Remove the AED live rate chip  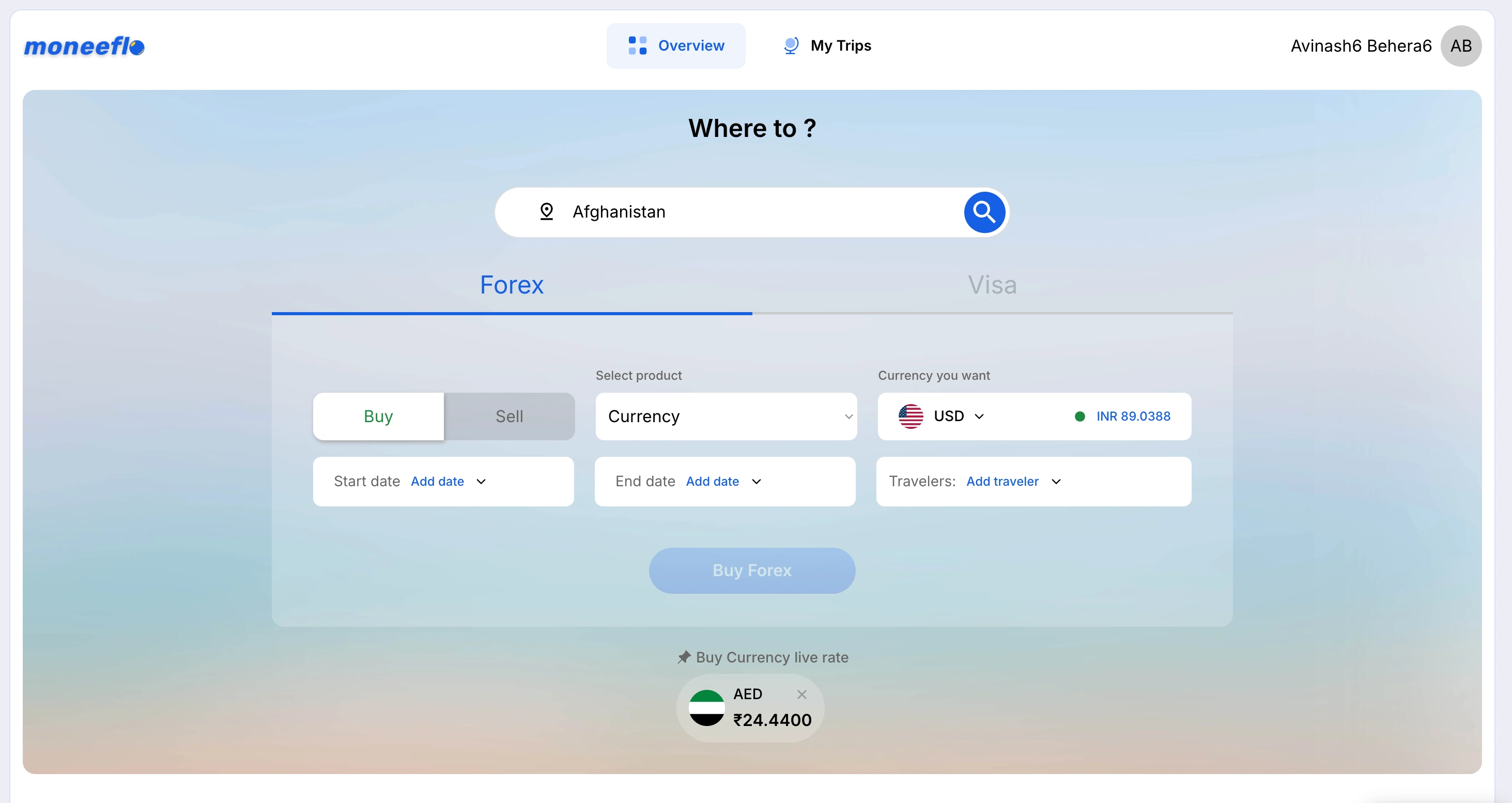(802, 694)
